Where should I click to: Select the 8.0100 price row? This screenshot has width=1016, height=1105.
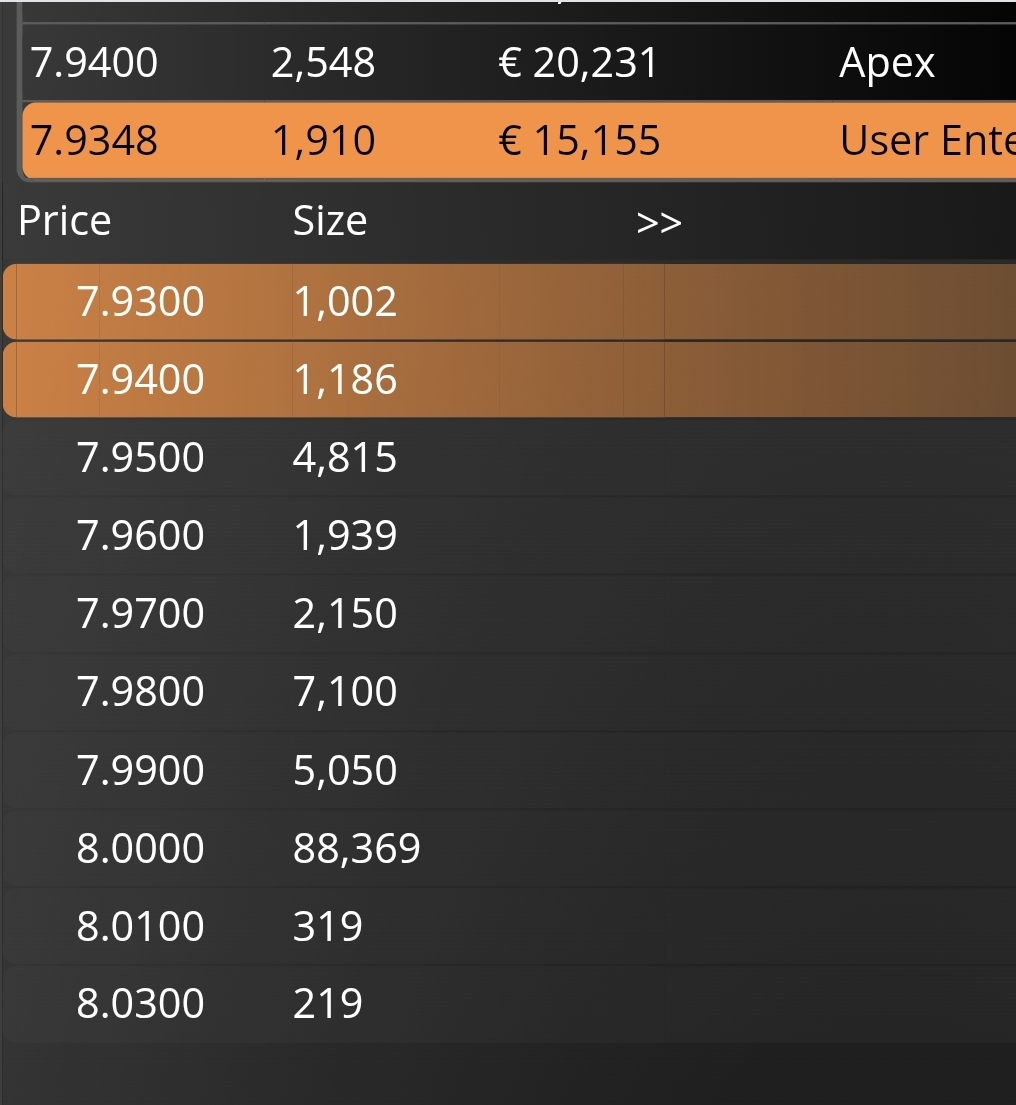click(x=140, y=926)
